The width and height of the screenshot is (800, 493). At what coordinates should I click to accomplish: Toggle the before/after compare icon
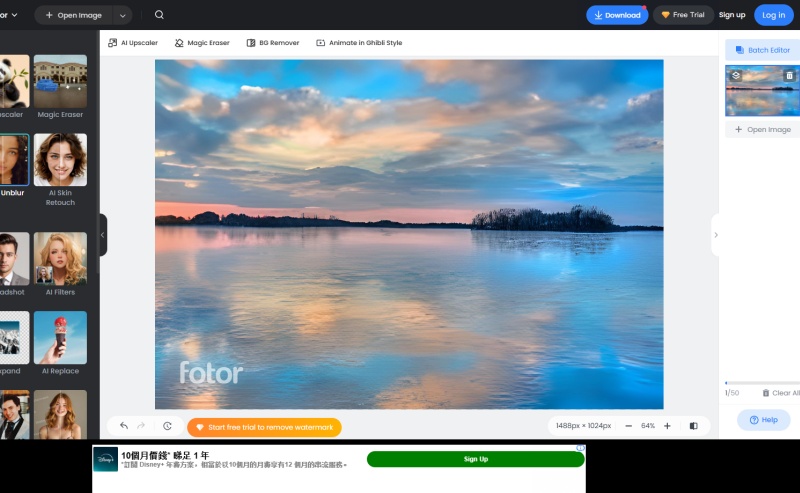(693, 426)
